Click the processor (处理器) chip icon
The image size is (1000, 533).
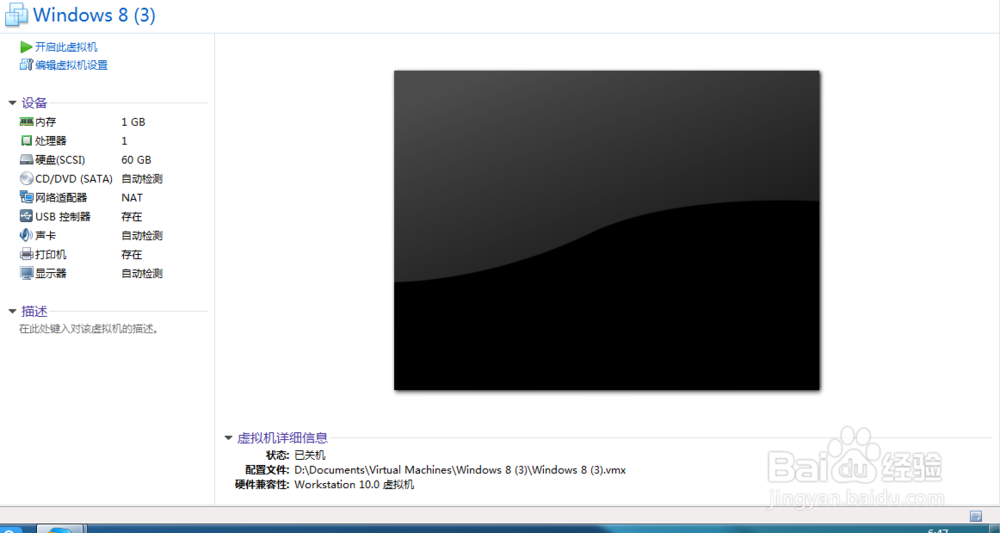(26, 140)
